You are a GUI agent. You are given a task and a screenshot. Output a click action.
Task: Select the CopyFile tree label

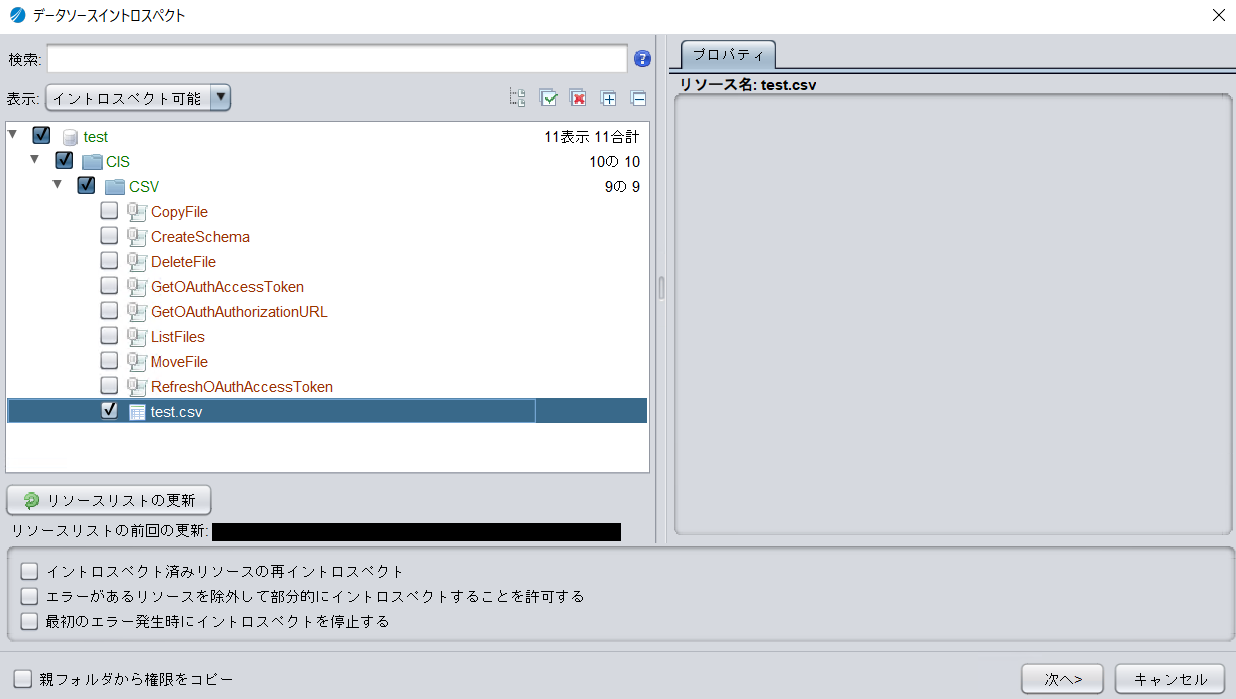(x=179, y=212)
